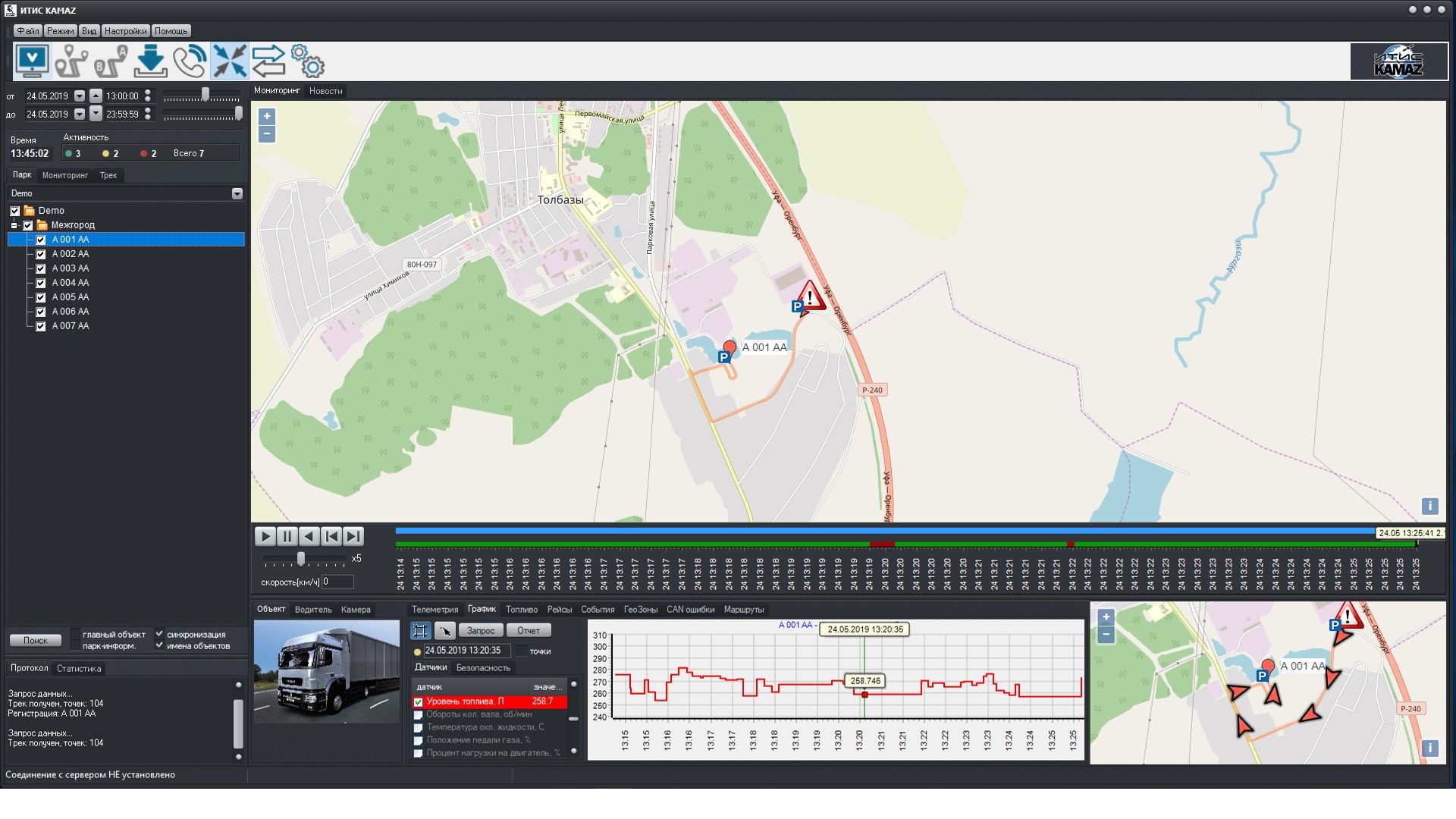Zoom in on the mini map
The width and height of the screenshot is (1456, 819).
pyautogui.click(x=1106, y=617)
